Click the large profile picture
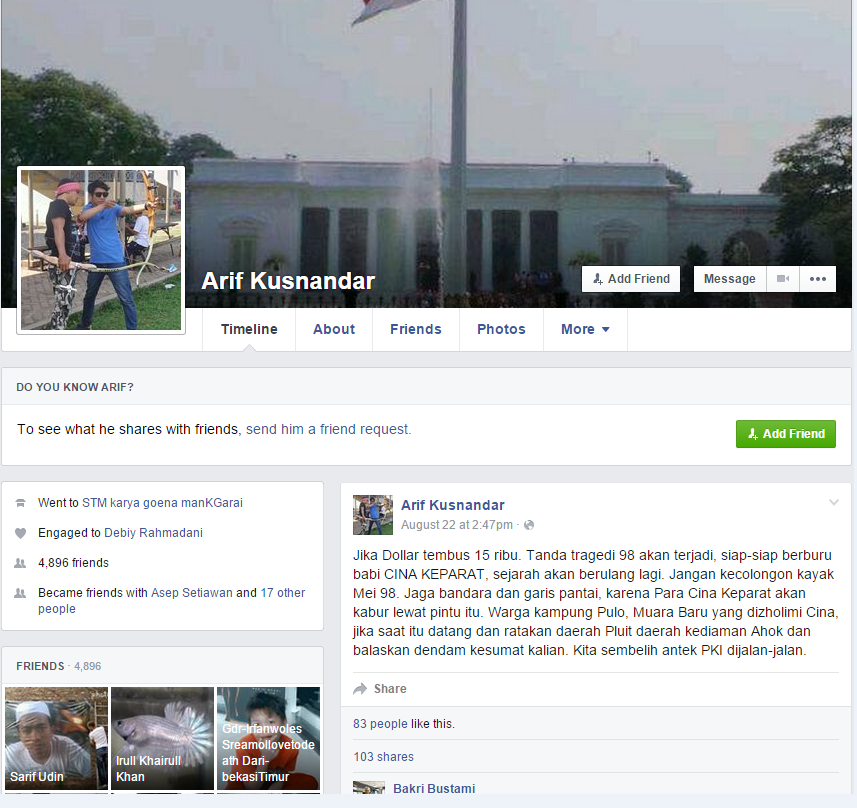This screenshot has height=808, width=857. click(101, 250)
